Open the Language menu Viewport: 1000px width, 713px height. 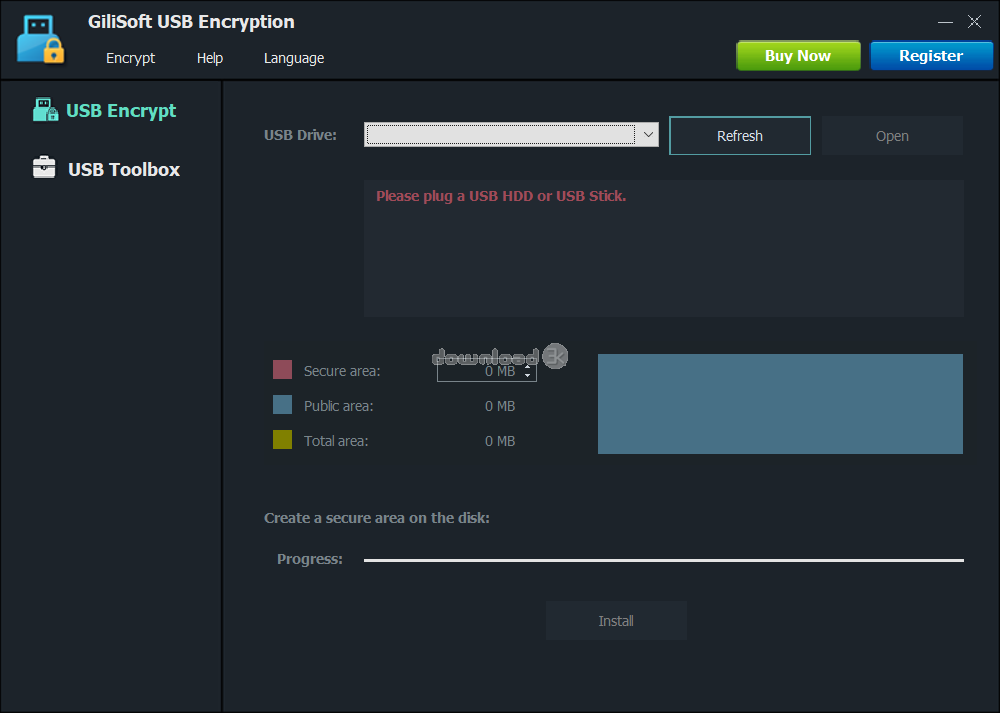pos(294,58)
